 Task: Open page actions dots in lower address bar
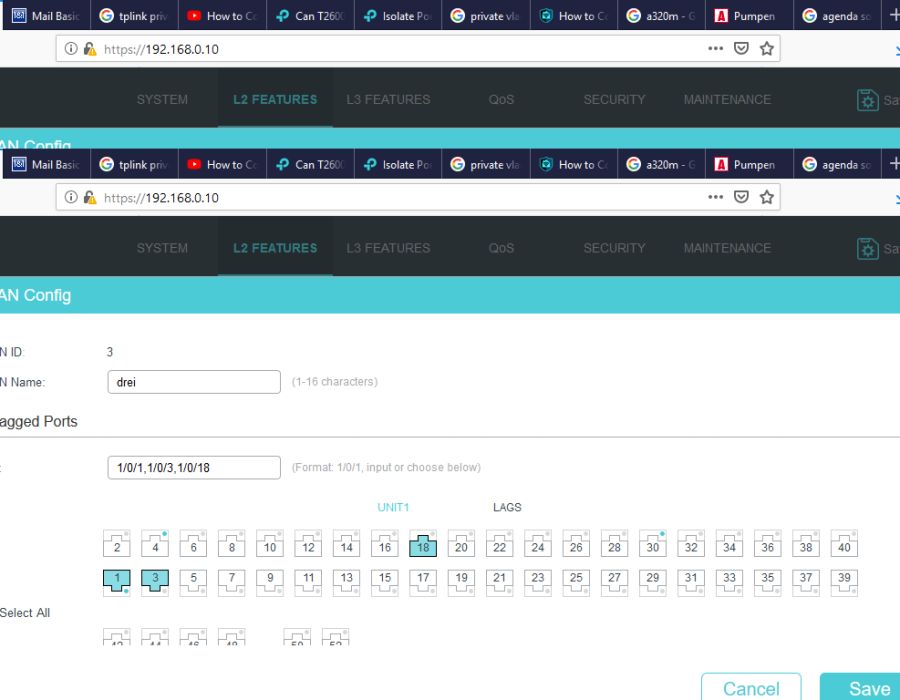click(716, 197)
